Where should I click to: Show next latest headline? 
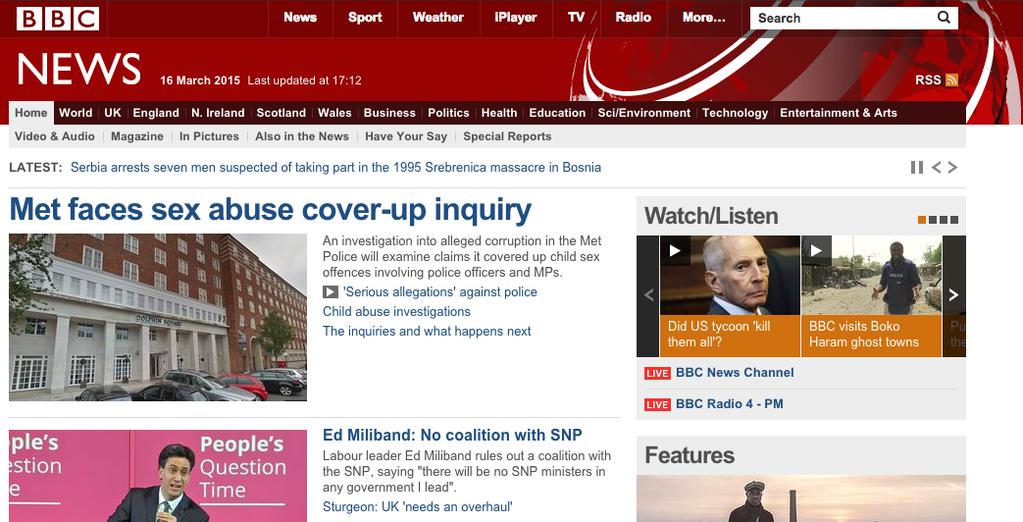coord(953,168)
